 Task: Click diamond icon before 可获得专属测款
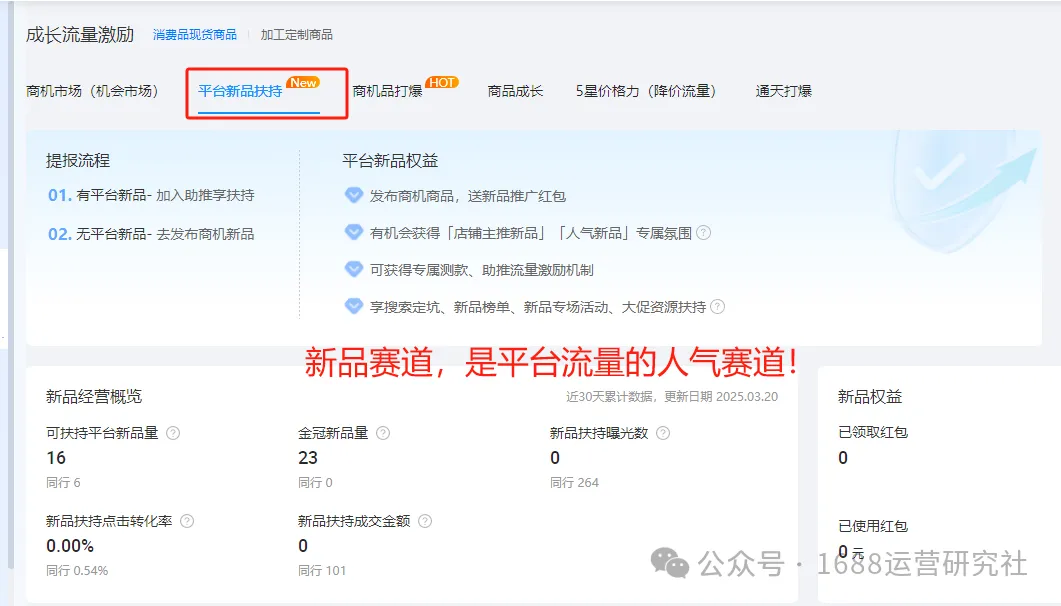(x=354, y=269)
